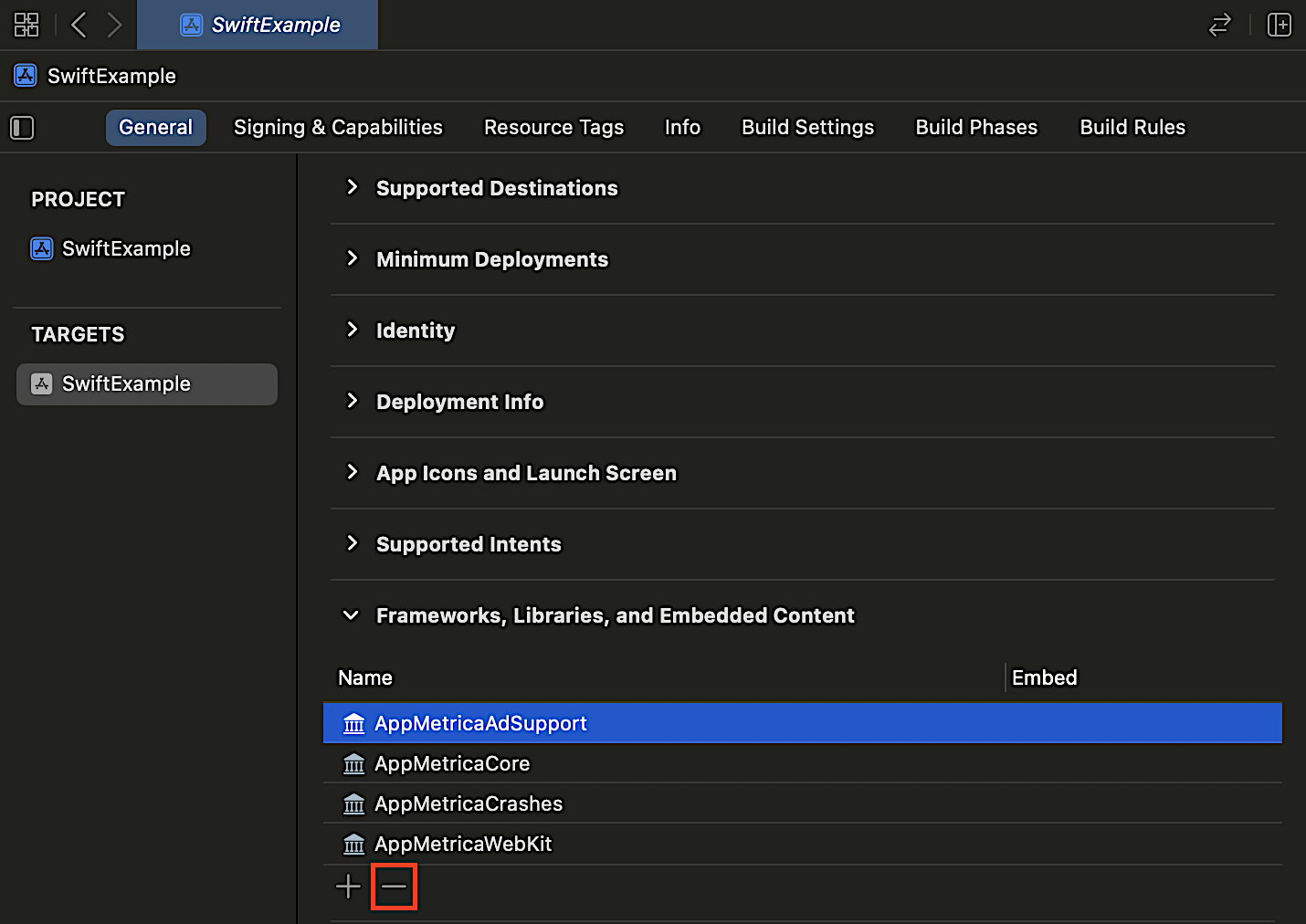Remove selected framework with minus button
The height and width of the screenshot is (924, 1306).
[394, 887]
